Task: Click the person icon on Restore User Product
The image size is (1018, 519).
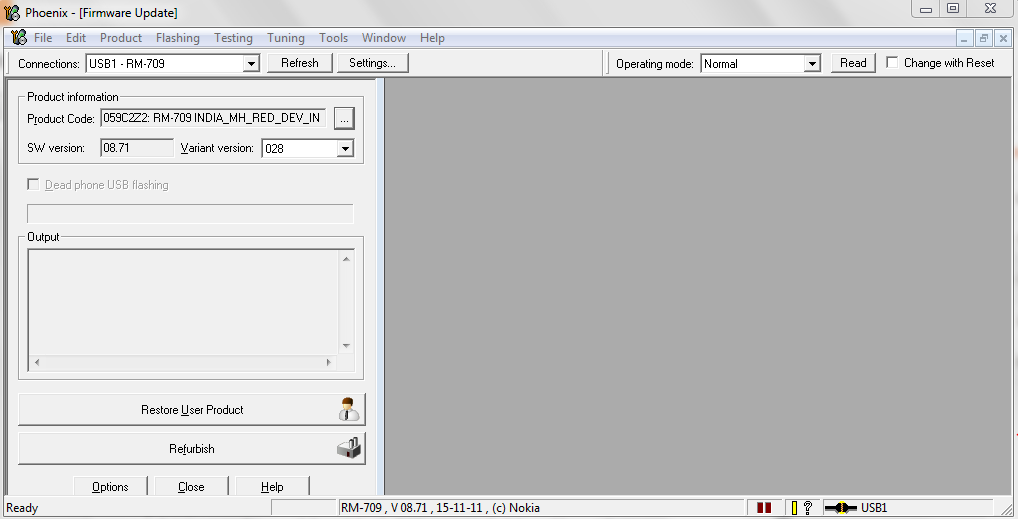Action: coord(349,409)
